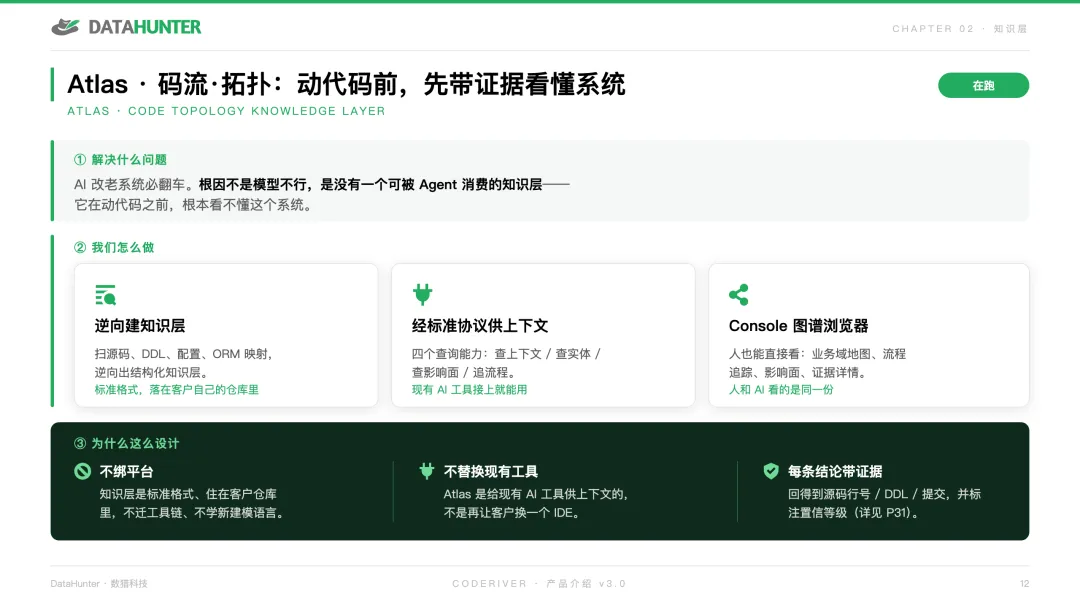Click the text 人也能直接看：业务域地图、流程

pyautogui.click(x=818, y=354)
